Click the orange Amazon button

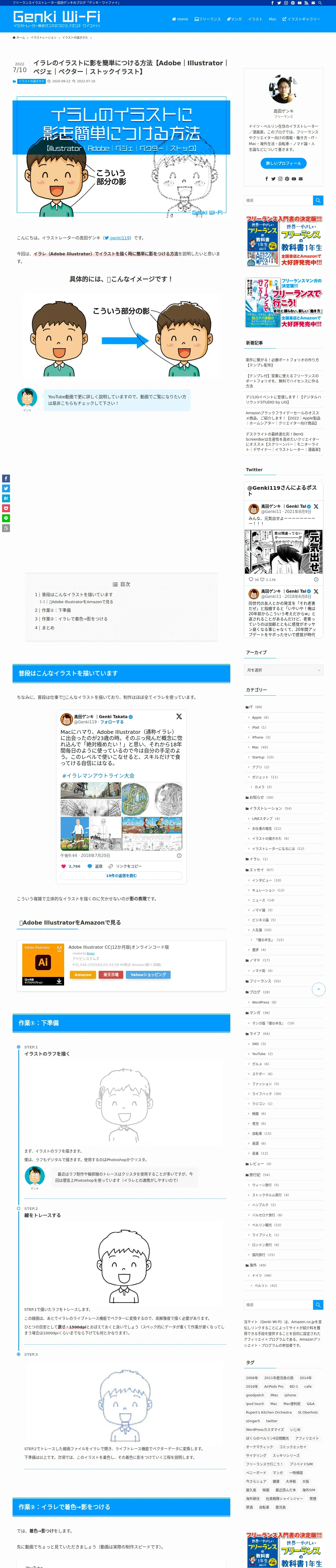(x=83, y=975)
